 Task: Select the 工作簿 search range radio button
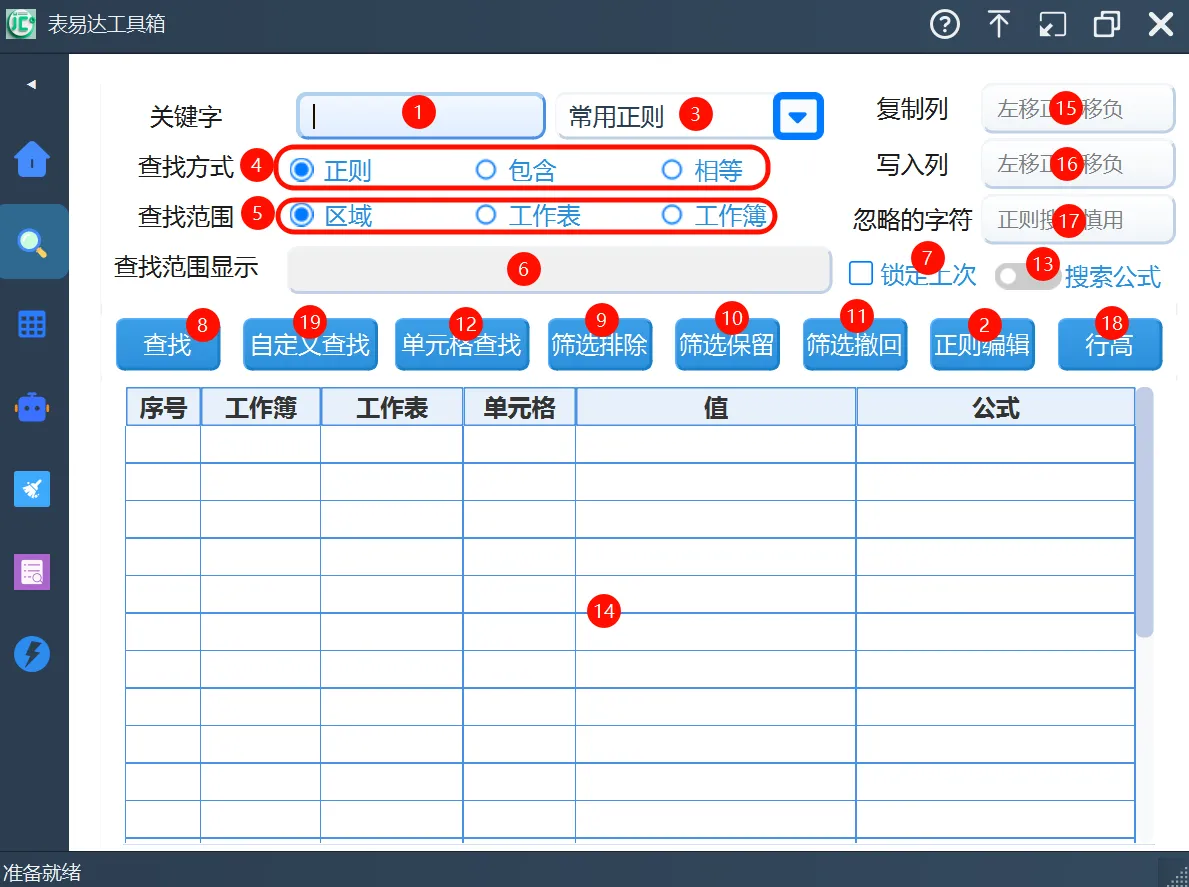coord(672,215)
